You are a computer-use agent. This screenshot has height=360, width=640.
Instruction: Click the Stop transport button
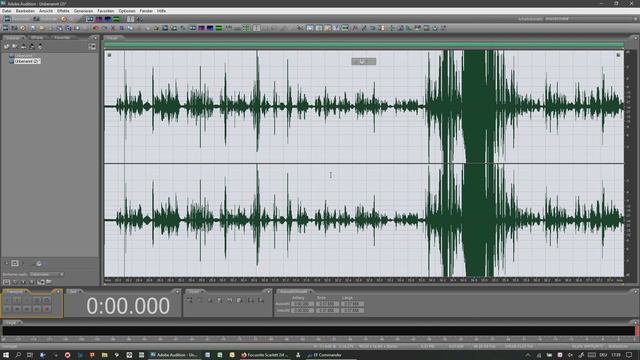tap(7, 300)
